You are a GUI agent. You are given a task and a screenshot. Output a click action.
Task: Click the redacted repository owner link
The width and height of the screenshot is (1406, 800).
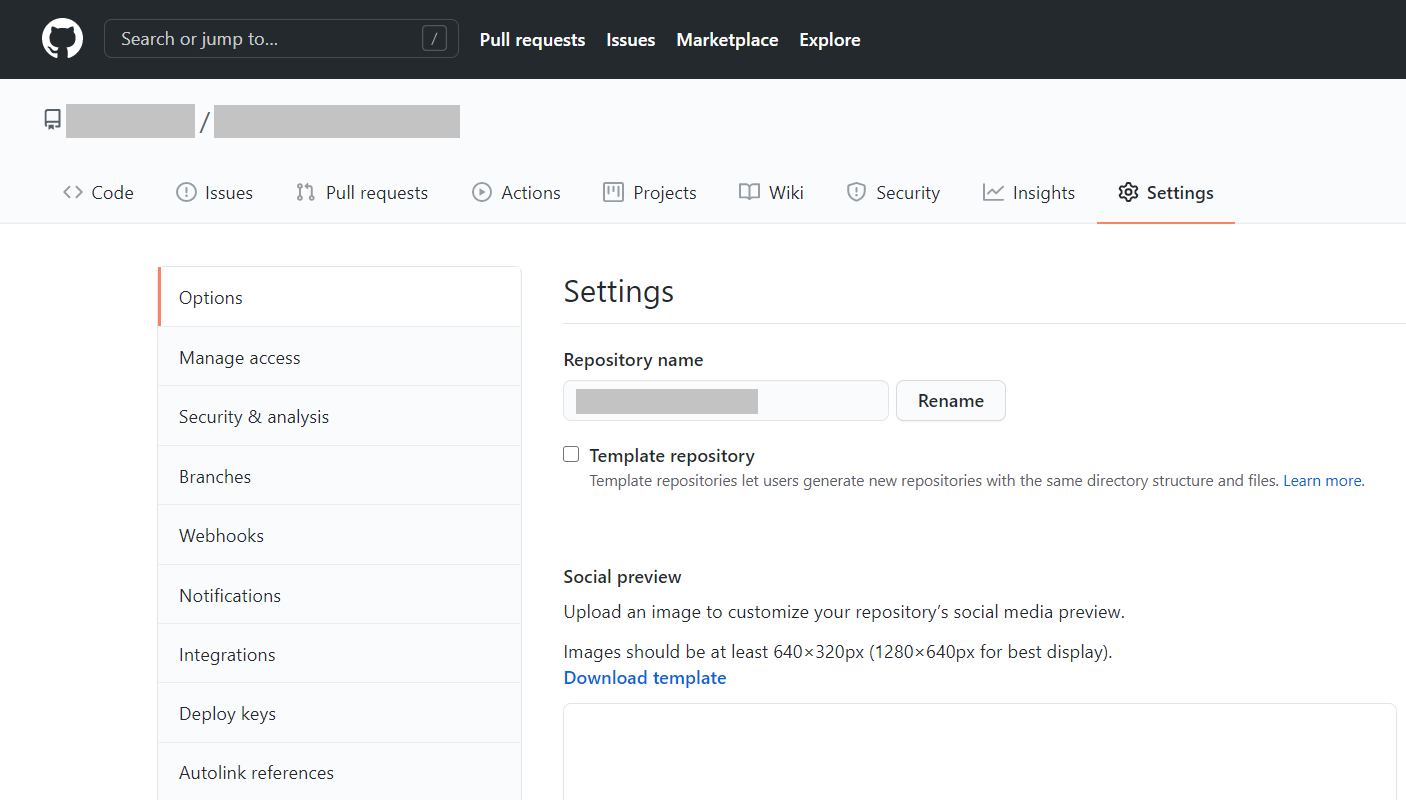pos(130,121)
